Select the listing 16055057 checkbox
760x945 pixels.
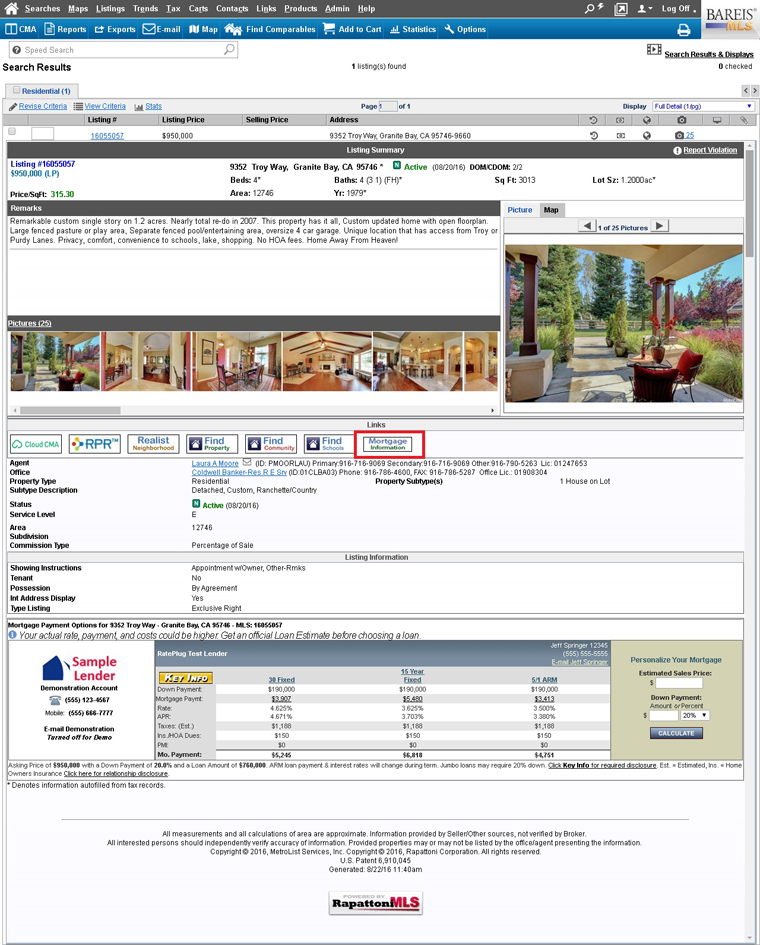[x=12, y=132]
